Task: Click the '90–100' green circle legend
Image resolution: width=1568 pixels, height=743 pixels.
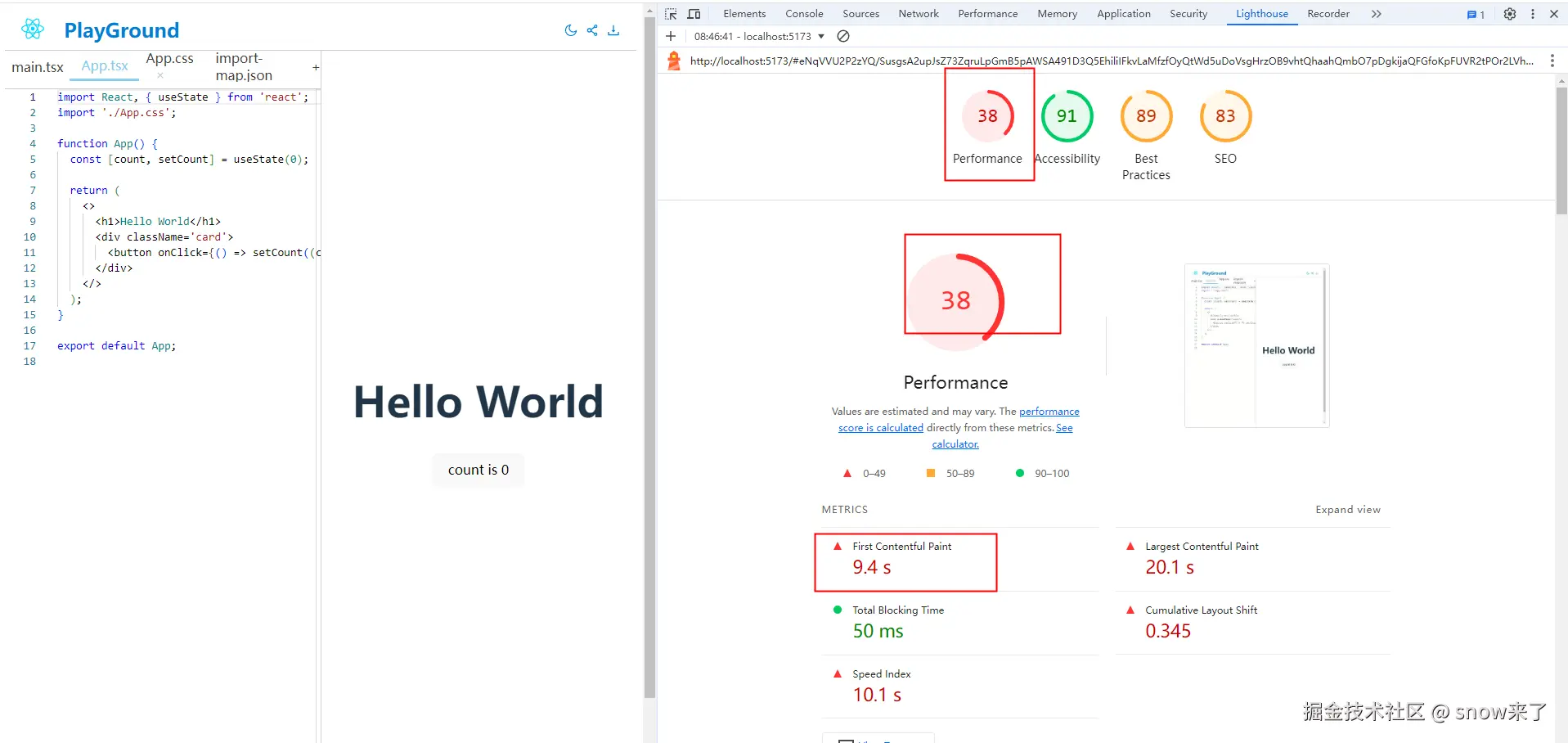Action: [1042, 474]
